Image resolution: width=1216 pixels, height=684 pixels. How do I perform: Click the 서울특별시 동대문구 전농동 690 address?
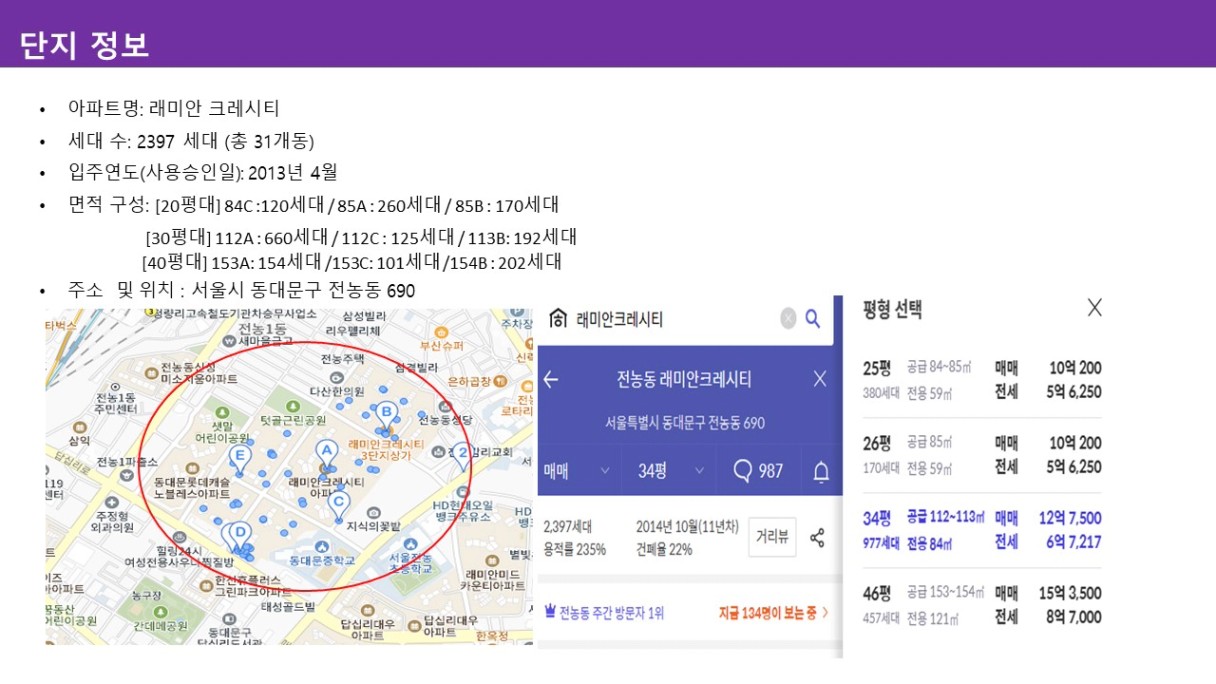pos(685,423)
